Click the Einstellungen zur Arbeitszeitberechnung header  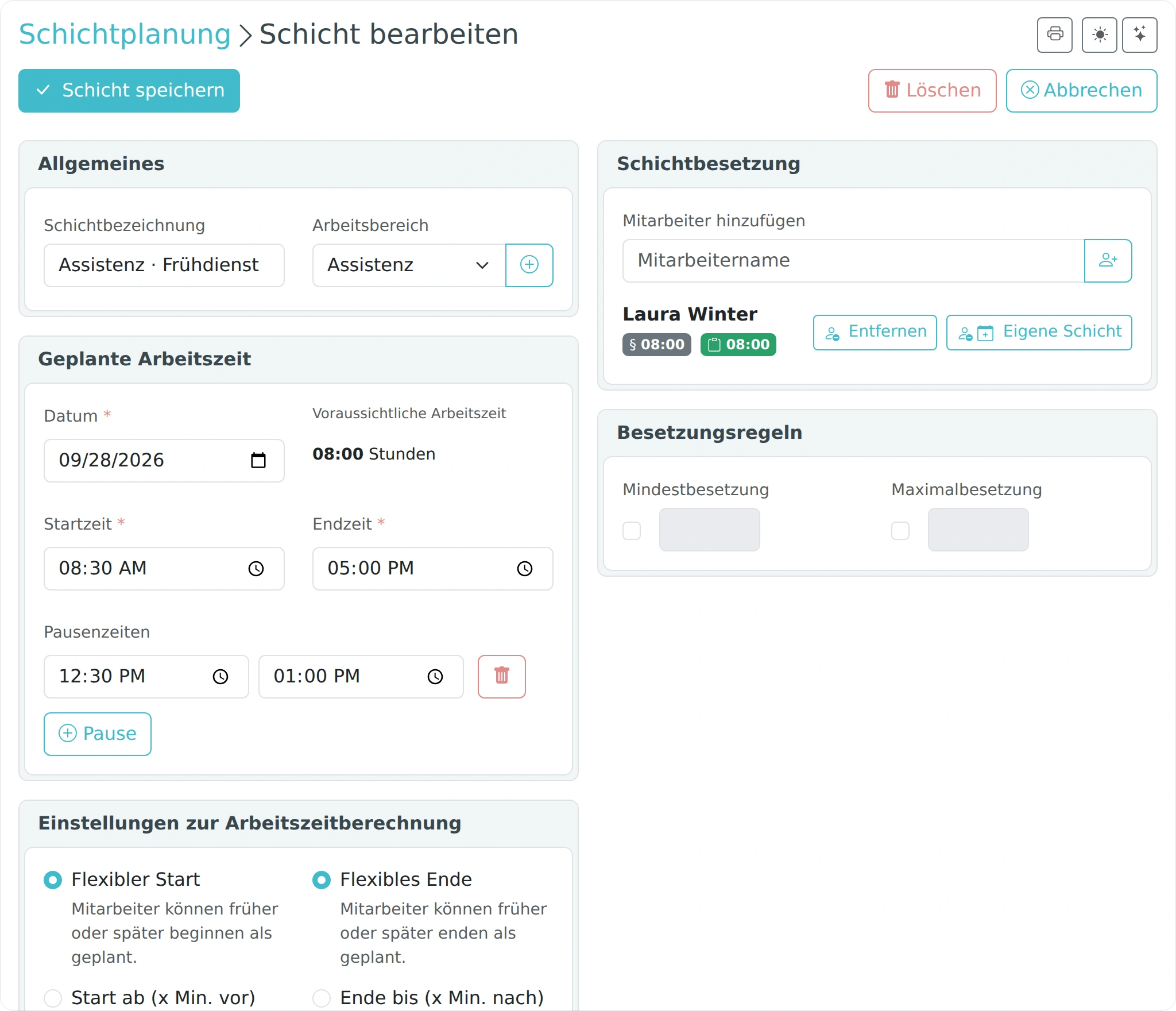pyautogui.click(x=250, y=823)
